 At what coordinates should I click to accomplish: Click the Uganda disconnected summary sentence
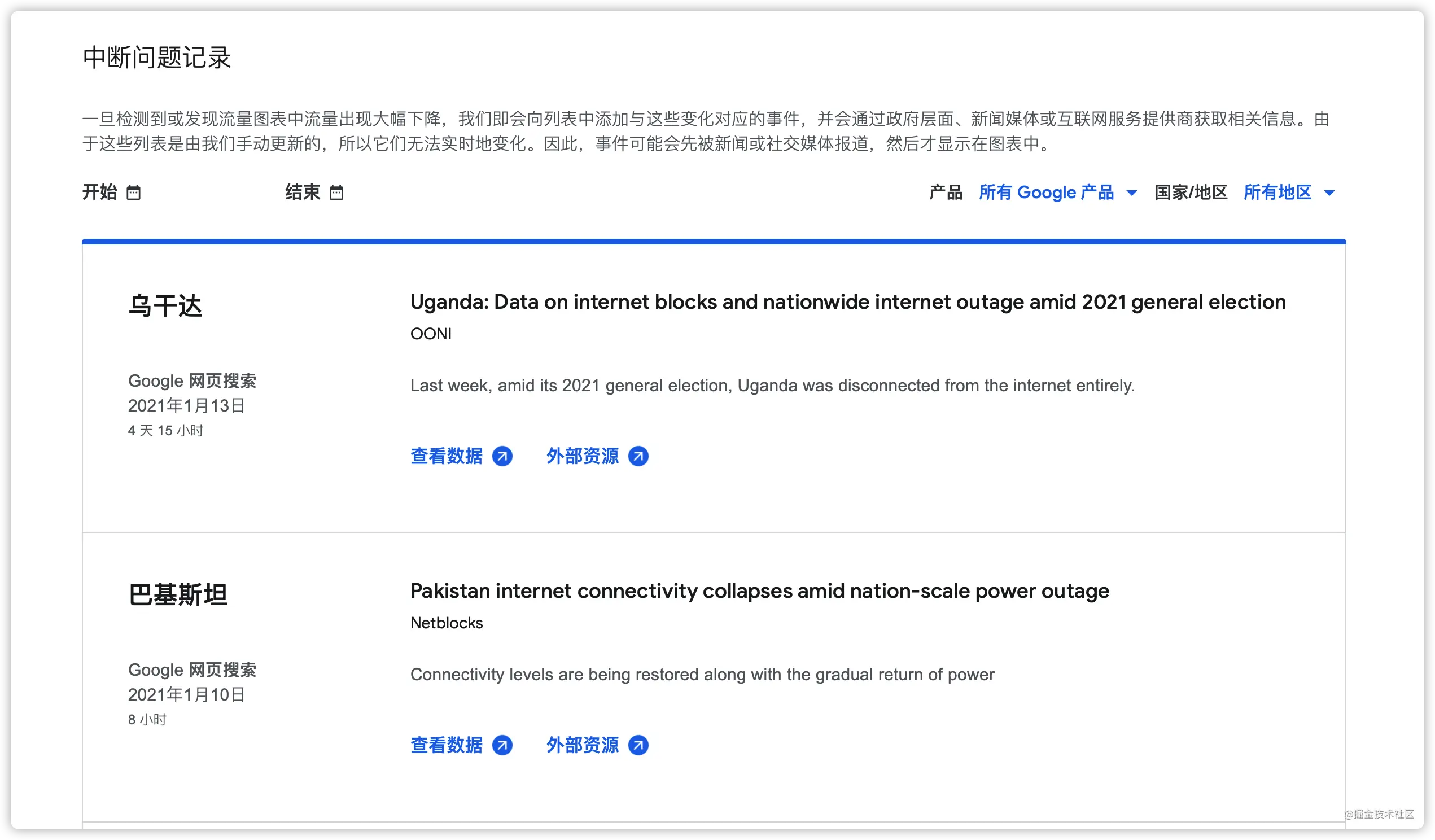click(773, 386)
